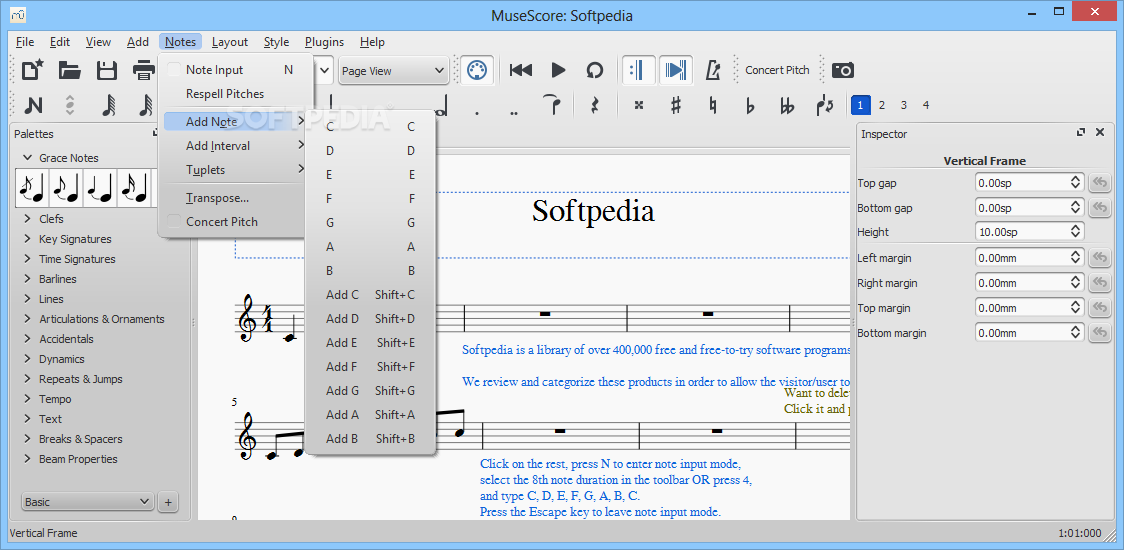The height and width of the screenshot is (550, 1124).
Task: Expand the Barlines palette
Action: 27,279
